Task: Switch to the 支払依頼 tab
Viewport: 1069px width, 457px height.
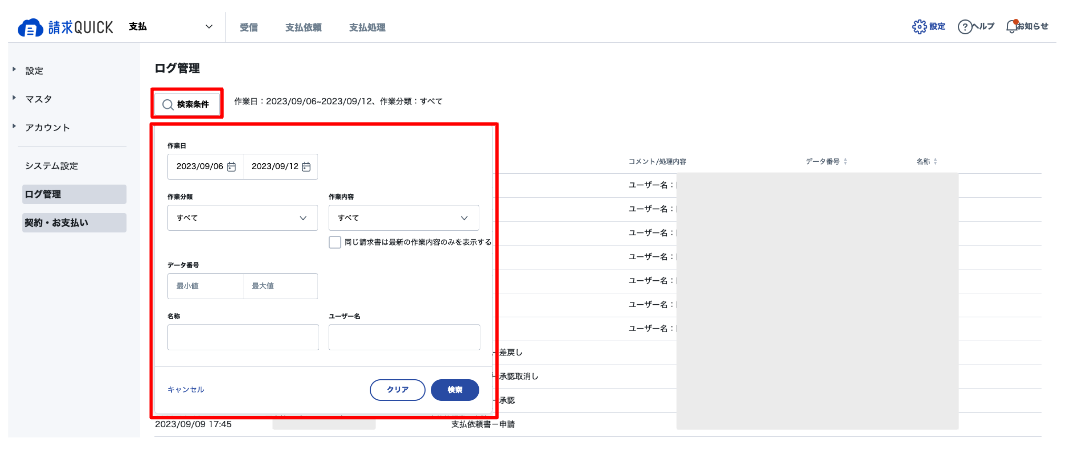Action: [x=303, y=27]
